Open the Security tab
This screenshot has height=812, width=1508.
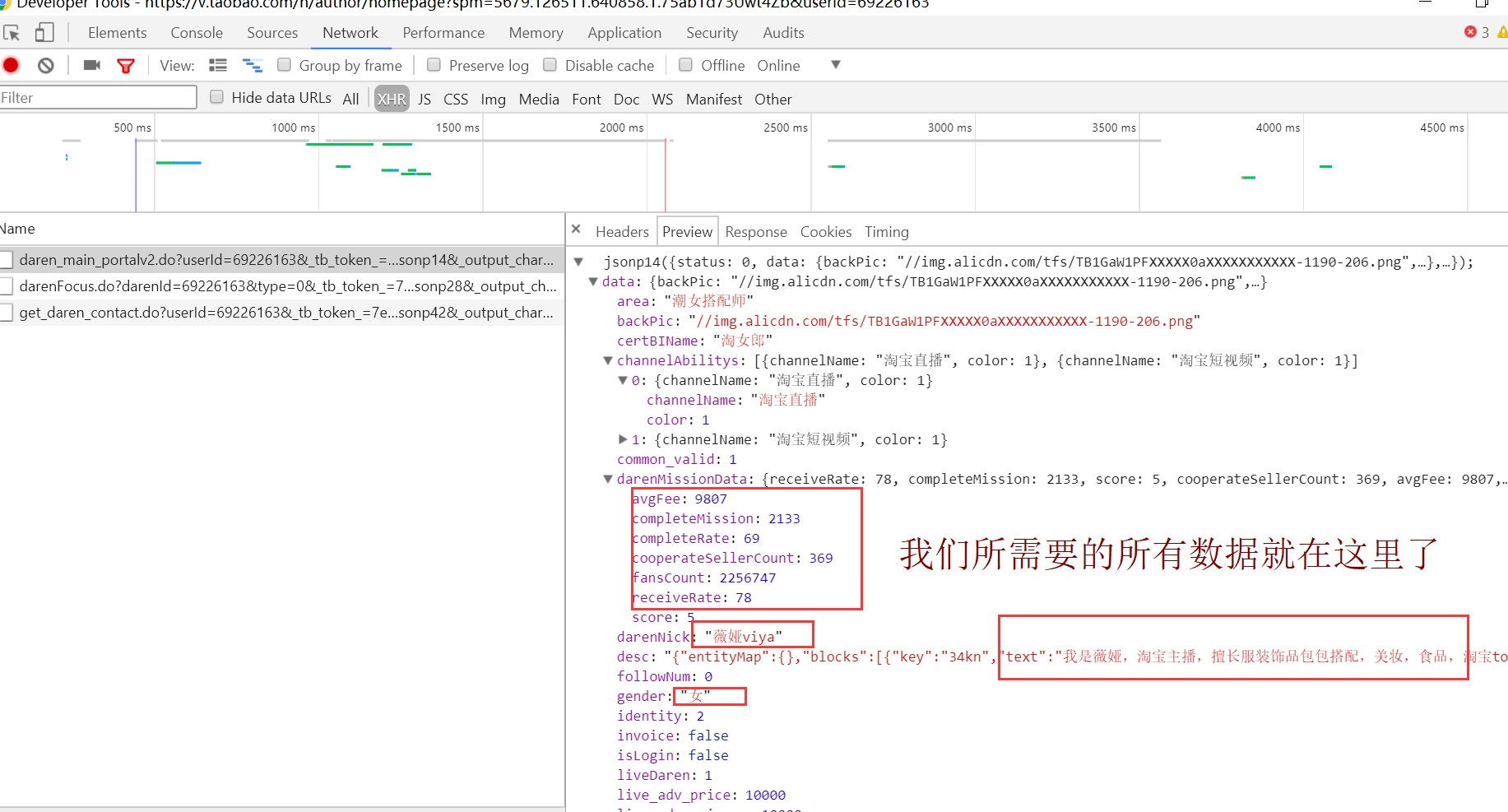coord(712,33)
